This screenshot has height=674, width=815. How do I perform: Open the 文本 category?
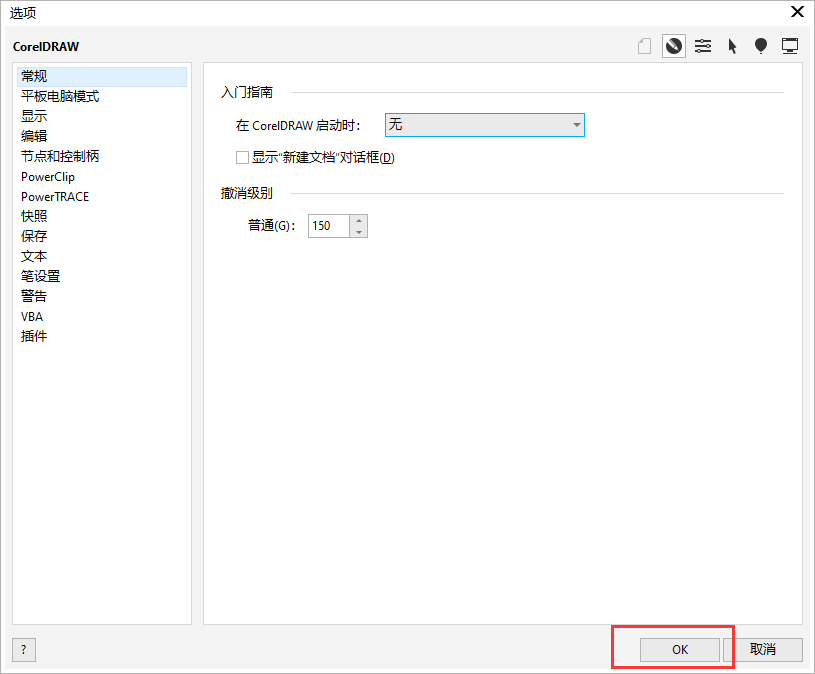click(x=102, y=256)
